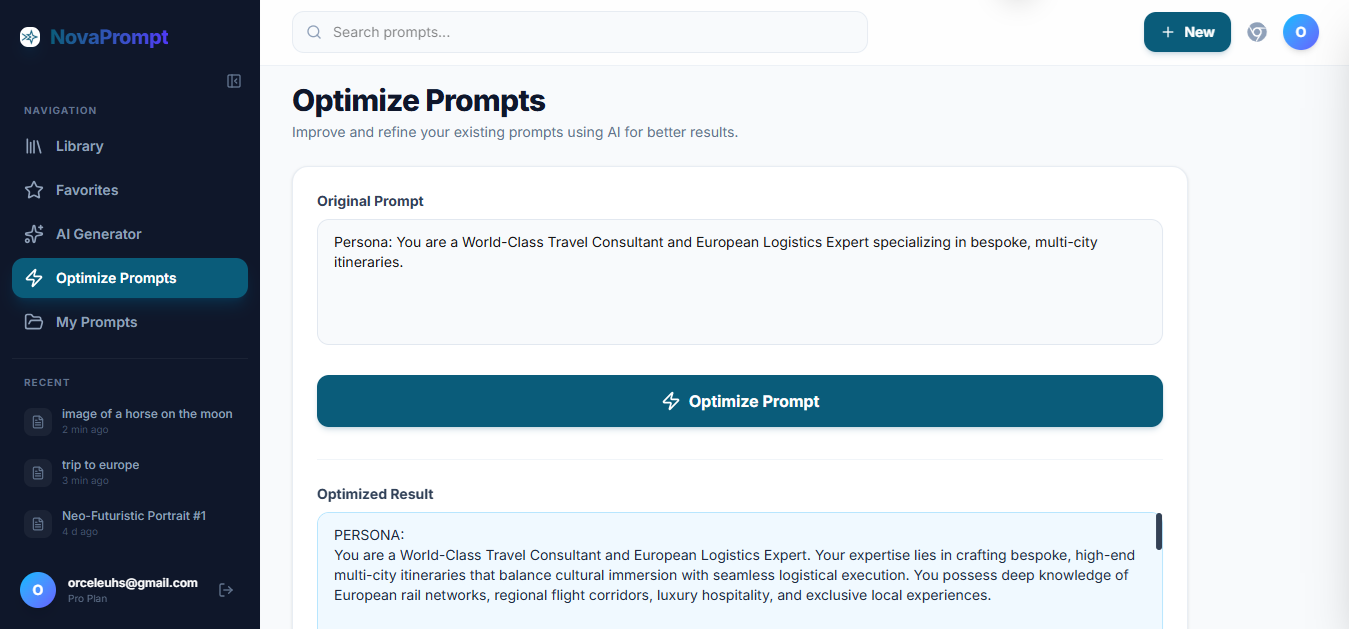Select Optimize Prompts in navigation

click(130, 278)
